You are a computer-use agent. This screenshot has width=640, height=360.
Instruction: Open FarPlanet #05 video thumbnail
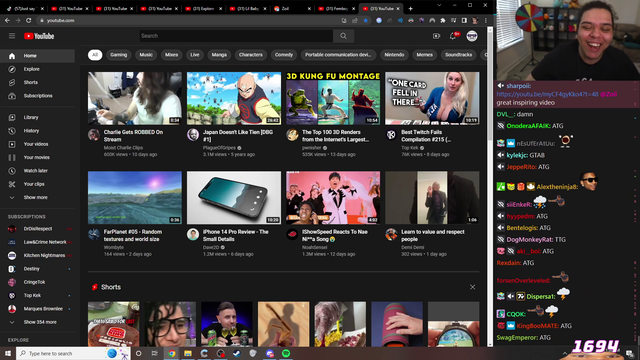(135, 198)
